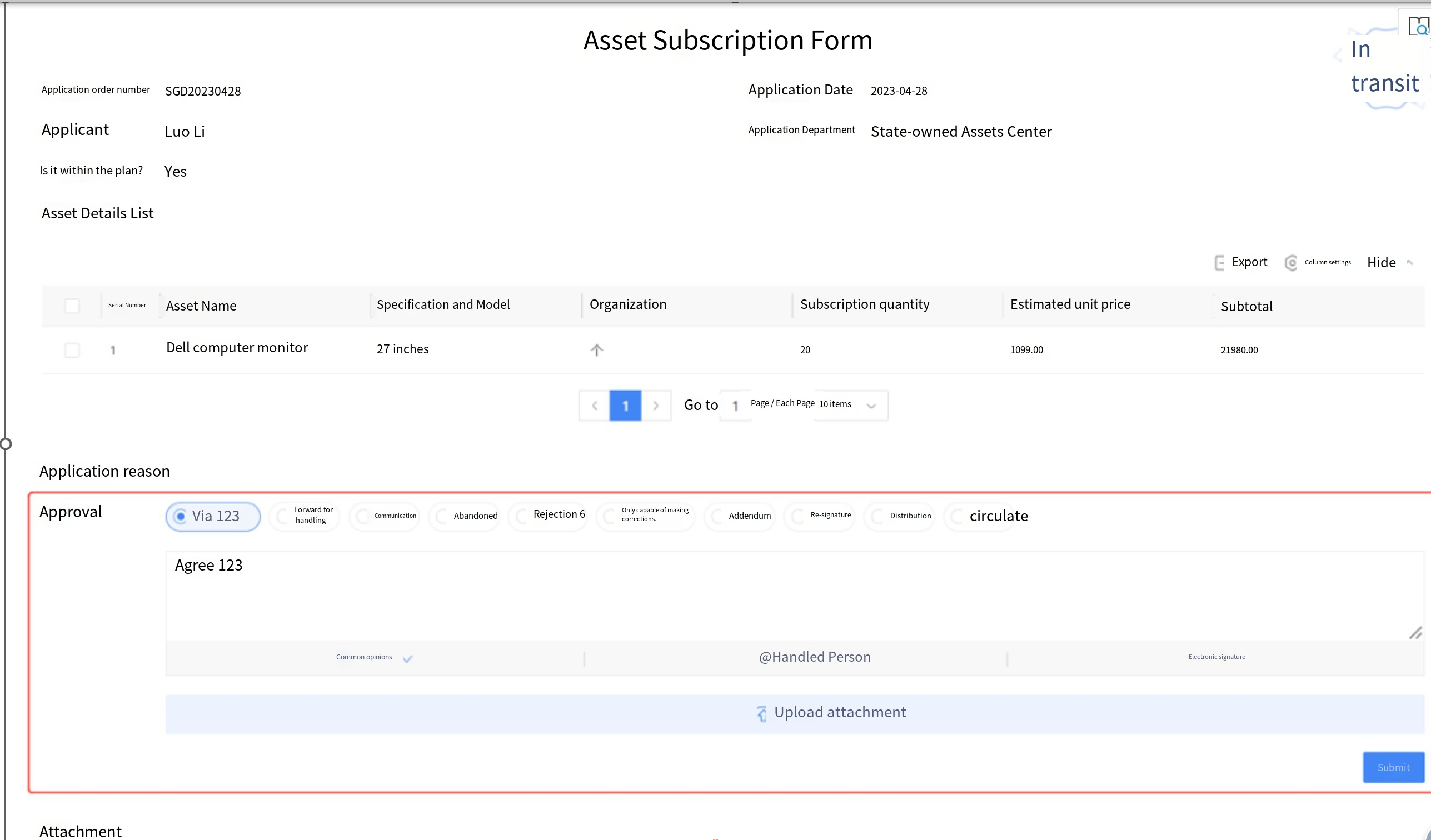Collapse the table with Hide chevron

(1409, 262)
